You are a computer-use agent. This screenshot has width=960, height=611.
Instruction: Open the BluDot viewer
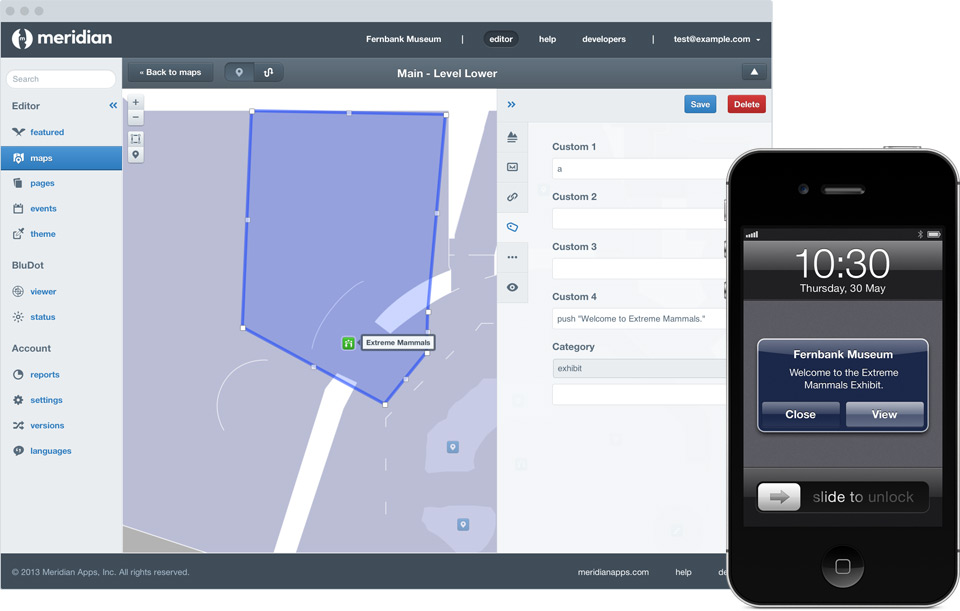(x=43, y=291)
